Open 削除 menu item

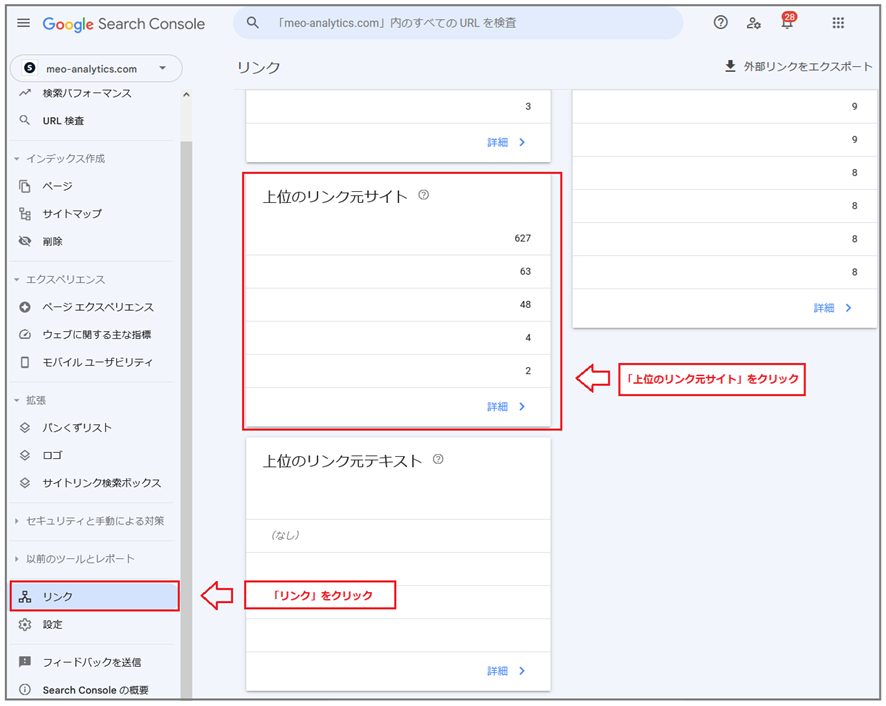point(53,242)
